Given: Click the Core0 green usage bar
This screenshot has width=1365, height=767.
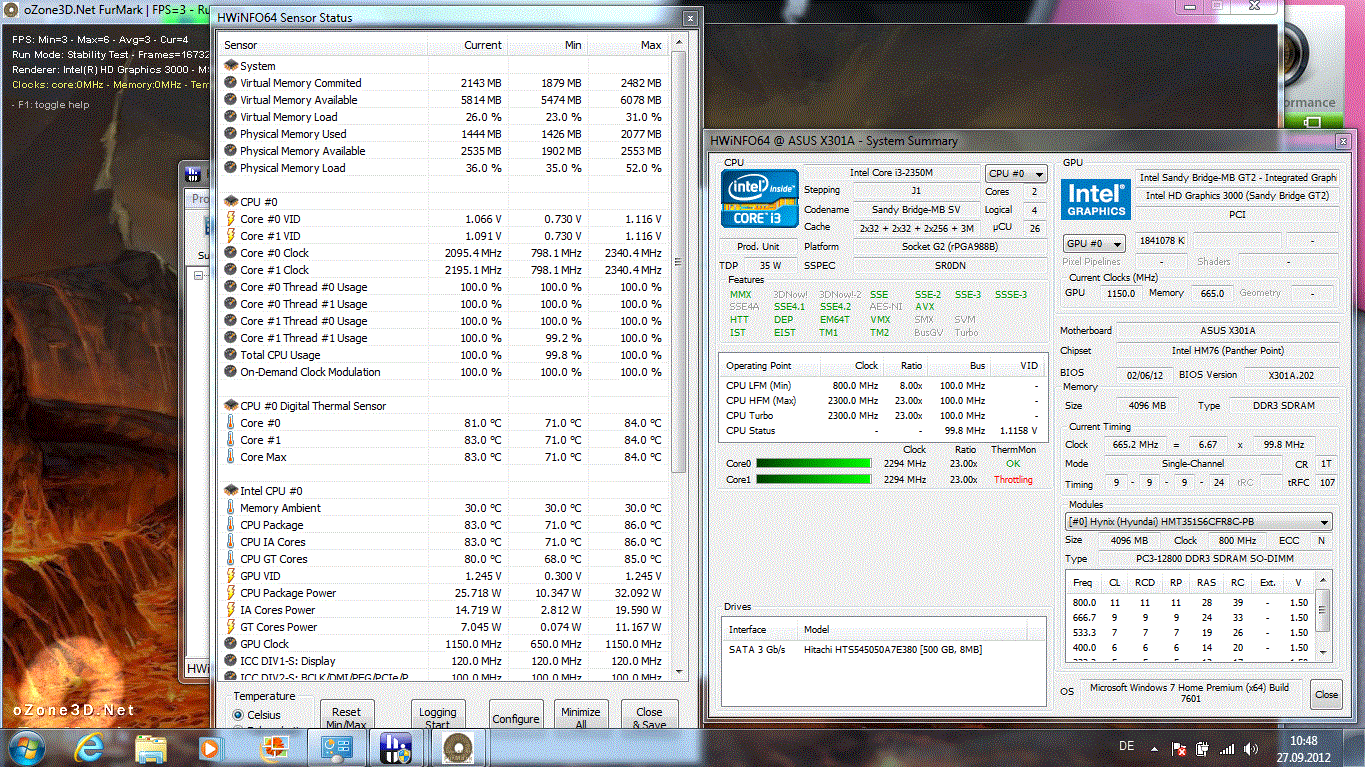Looking at the screenshot, I should [813, 464].
